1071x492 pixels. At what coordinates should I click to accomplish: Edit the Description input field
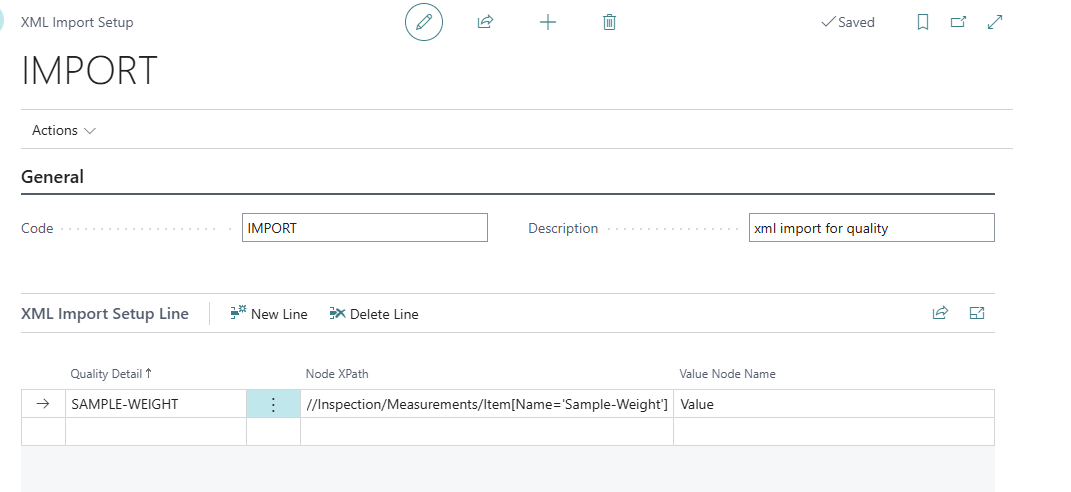tap(872, 228)
